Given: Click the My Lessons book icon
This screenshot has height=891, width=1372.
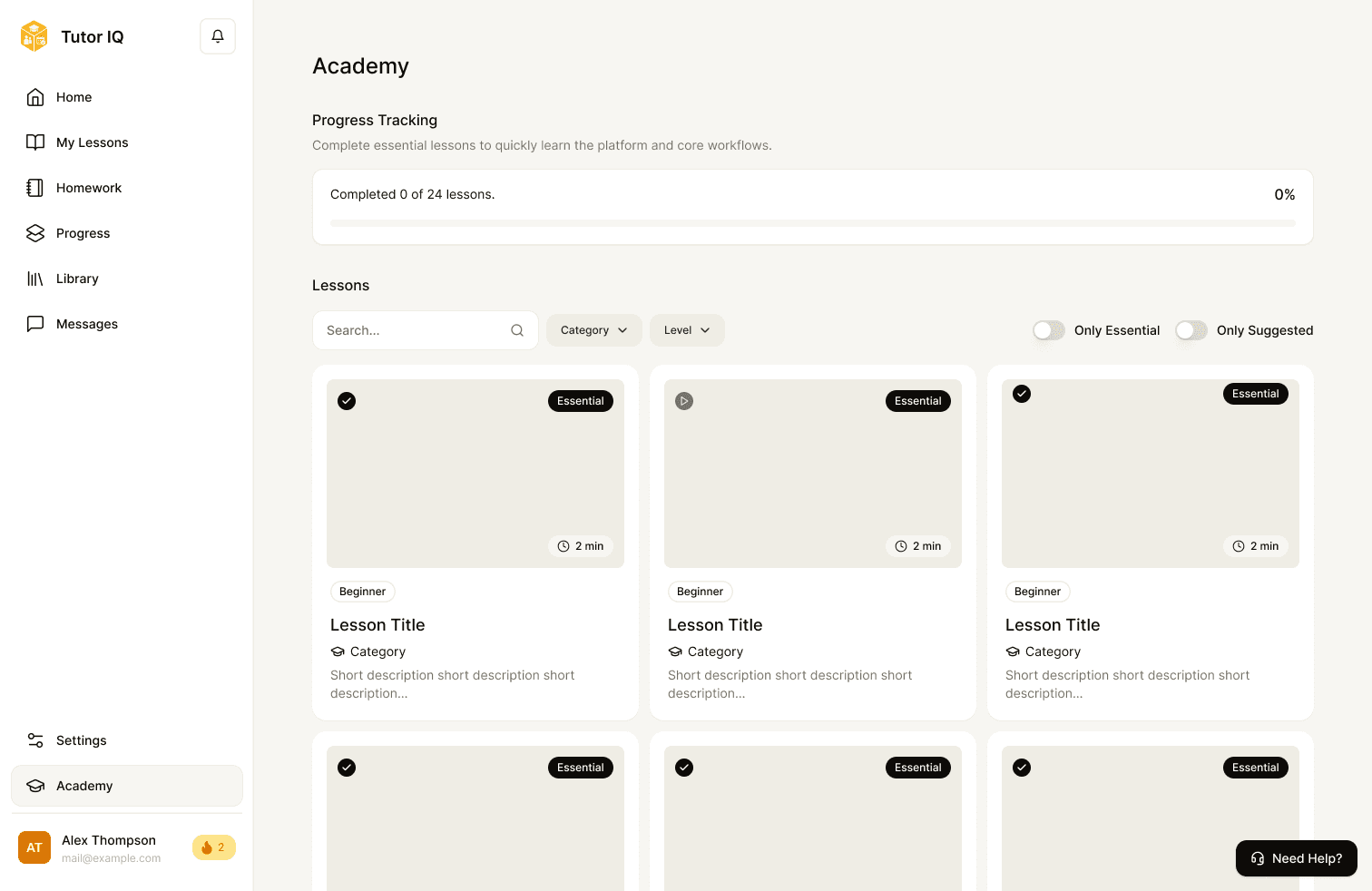Looking at the screenshot, I should click(35, 142).
